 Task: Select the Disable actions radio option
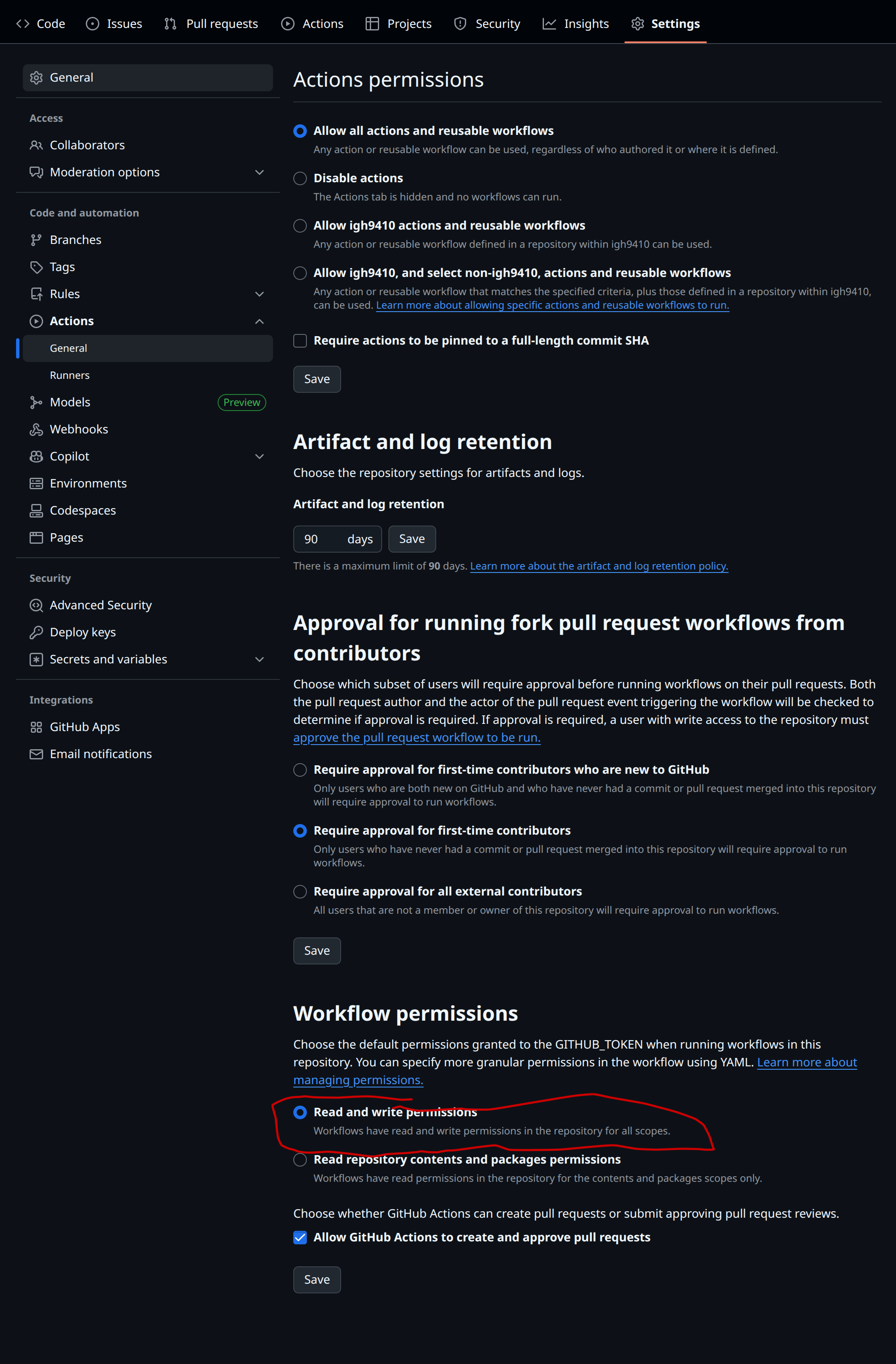click(300, 178)
